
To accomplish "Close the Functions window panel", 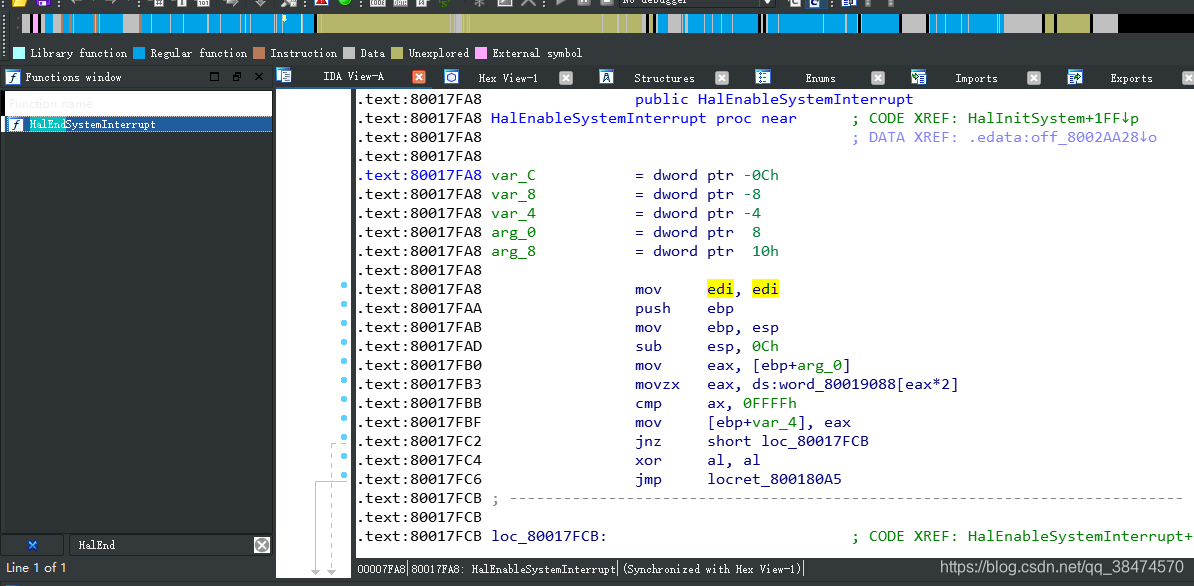I will click(259, 77).
